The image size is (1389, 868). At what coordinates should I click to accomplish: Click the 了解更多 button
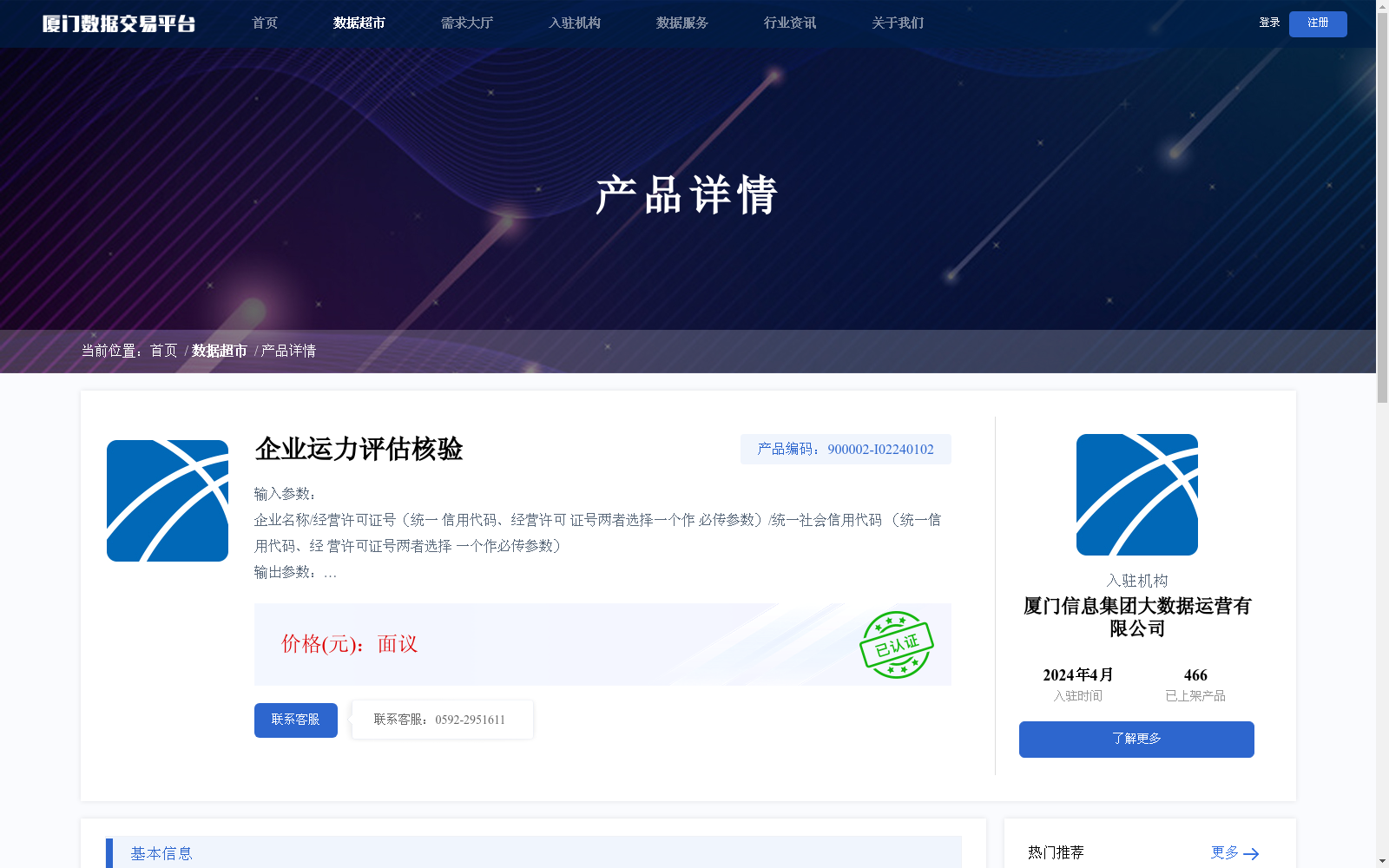(1136, 740)
